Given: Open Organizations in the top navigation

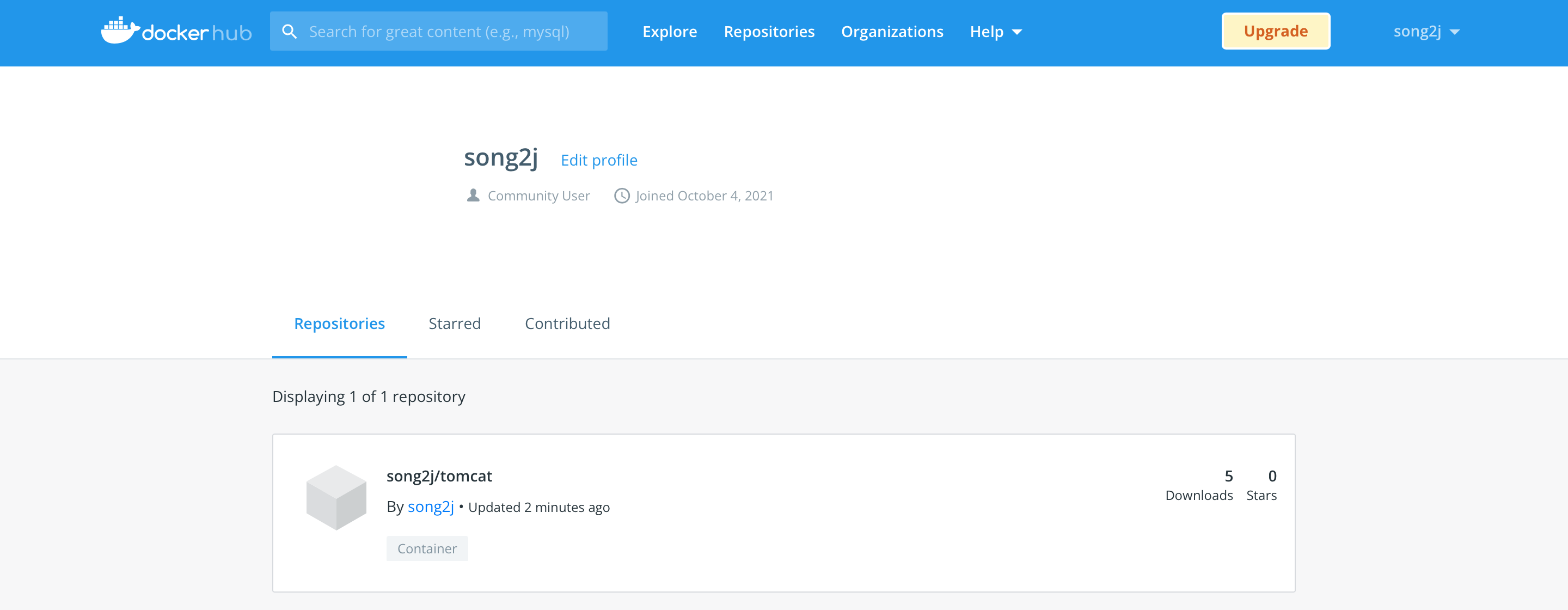Looking at the screenshot, I should pyautogui.click(x=892, y=32).
